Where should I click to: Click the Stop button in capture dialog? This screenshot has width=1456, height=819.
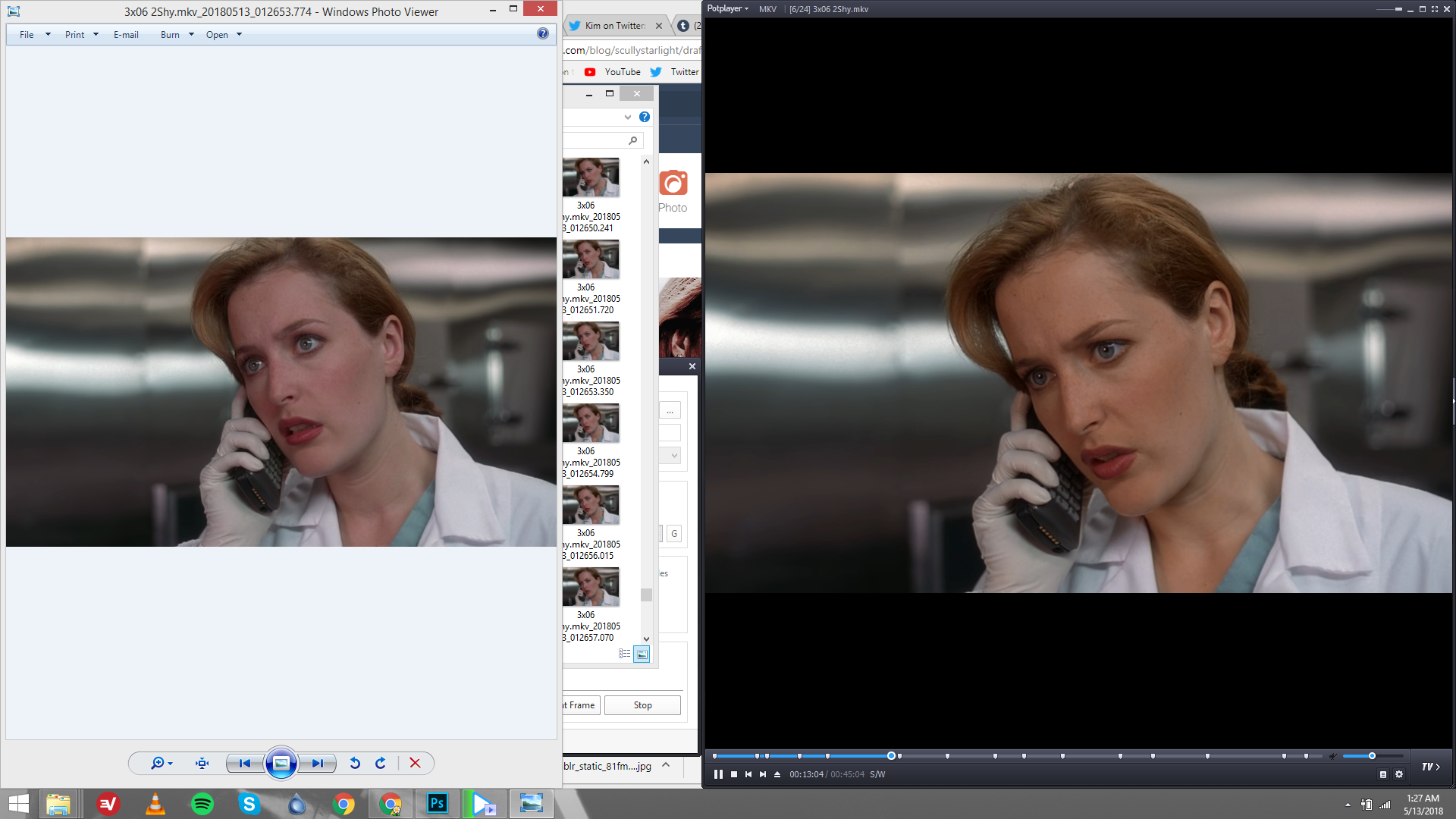tap(642, 705)
